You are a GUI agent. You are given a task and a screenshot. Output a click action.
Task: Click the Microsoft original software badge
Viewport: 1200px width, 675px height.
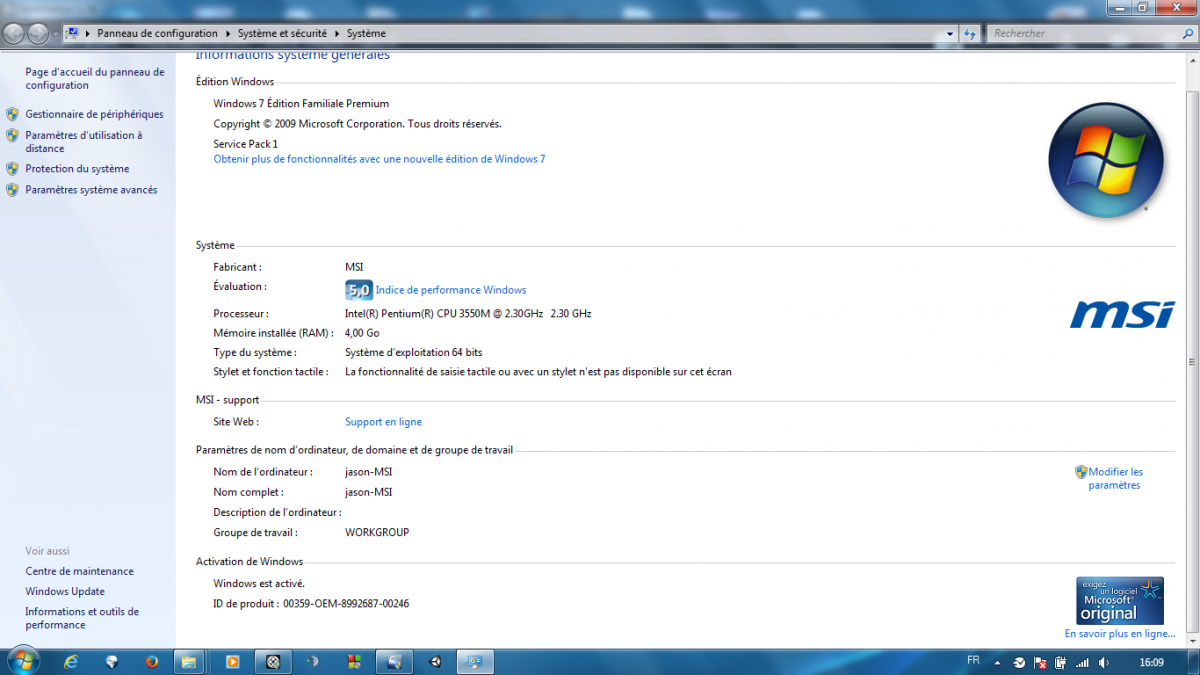click(x=1120, y=600)
